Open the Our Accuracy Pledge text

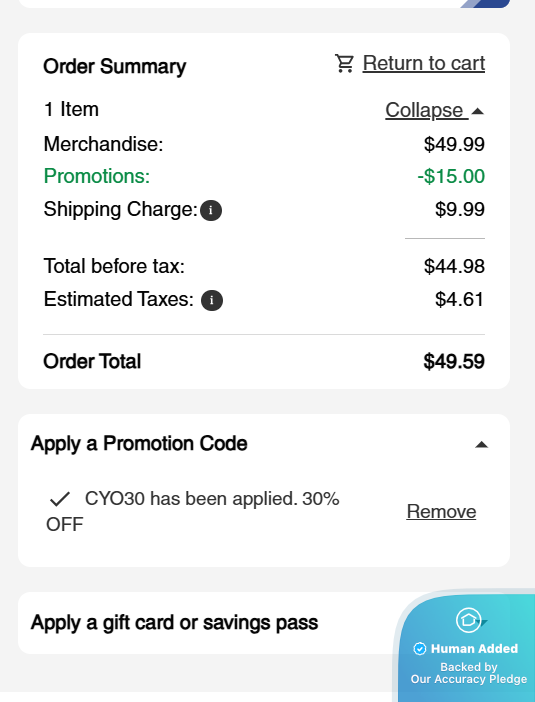[469, 679]
